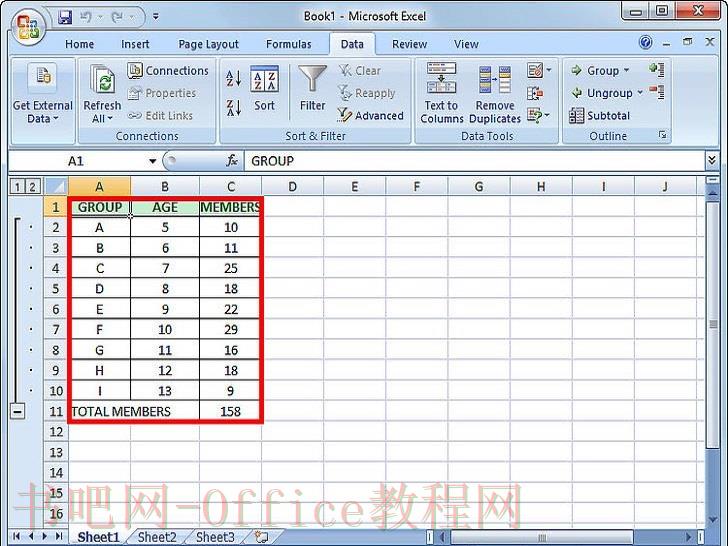Open the Office Button menu
Viewport: 728px width, 546px height.
click(x=28, y=27)
